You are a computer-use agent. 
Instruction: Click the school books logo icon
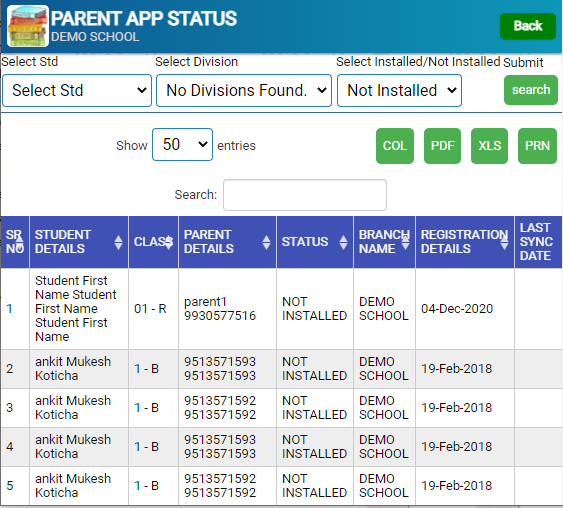coord(28,26)
